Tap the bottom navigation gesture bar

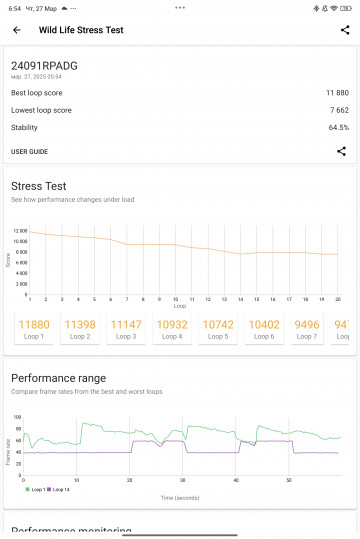pyautogui.click(x=180, y=535)
